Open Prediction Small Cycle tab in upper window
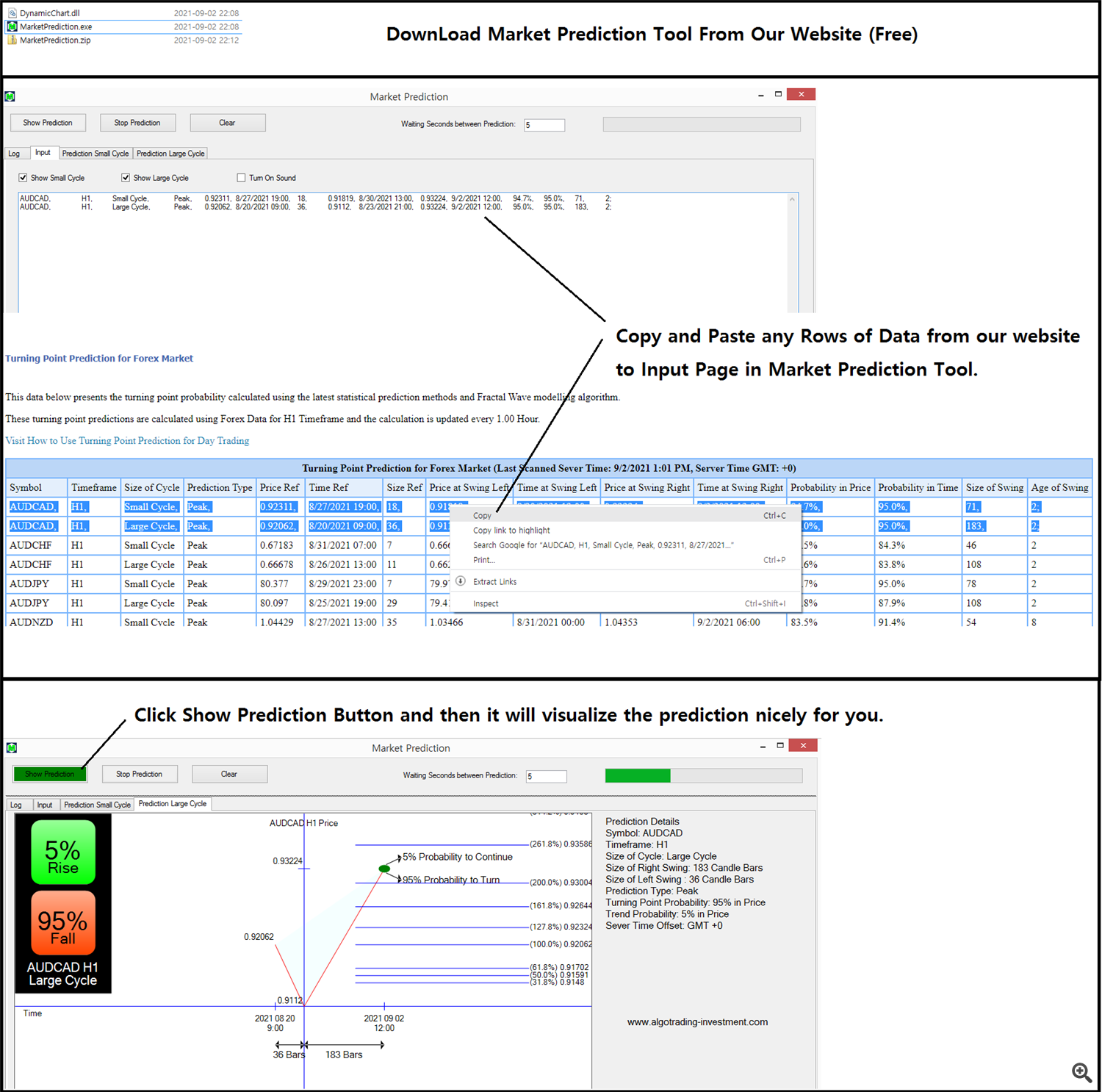The width and height of the screenshot is (1102, 1092). (96, 154)
